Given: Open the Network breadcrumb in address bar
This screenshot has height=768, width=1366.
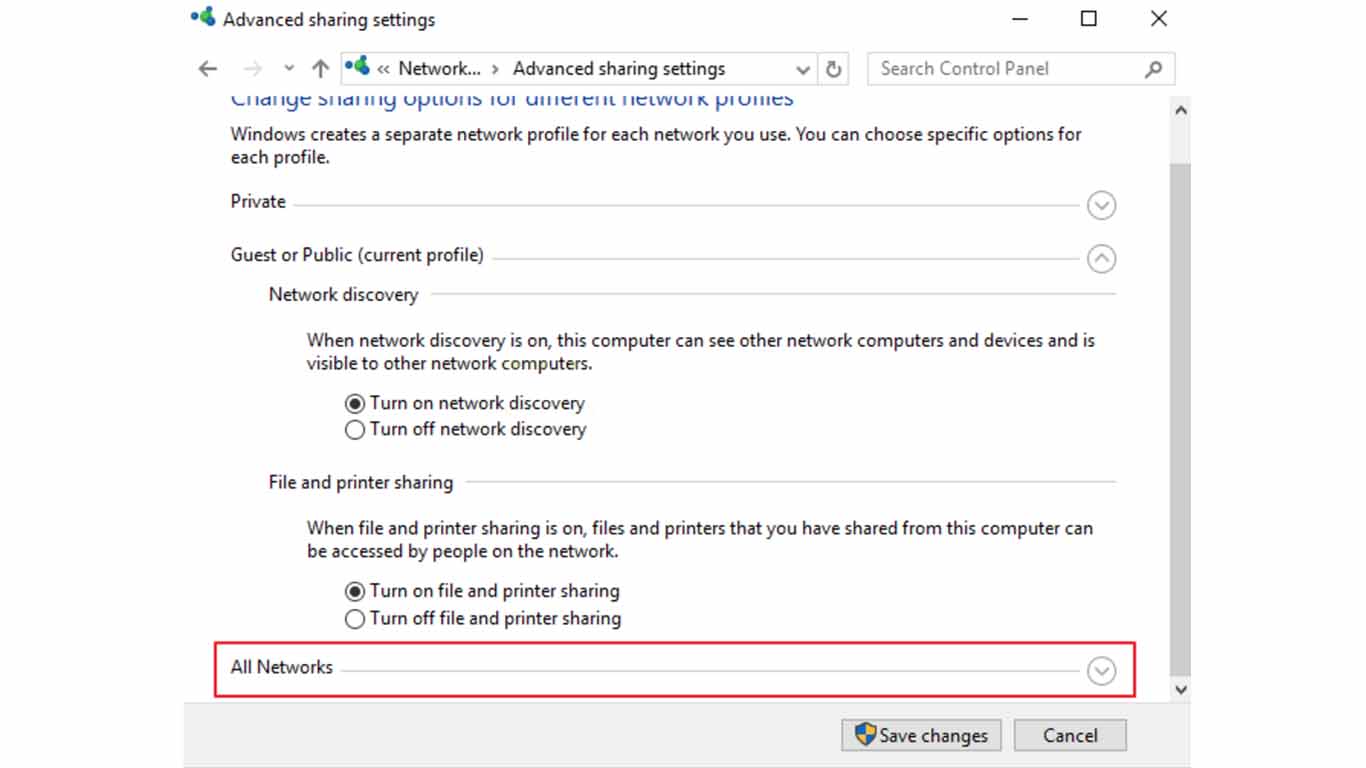Looking at the screenshot, I should click(x=438, y=68).
